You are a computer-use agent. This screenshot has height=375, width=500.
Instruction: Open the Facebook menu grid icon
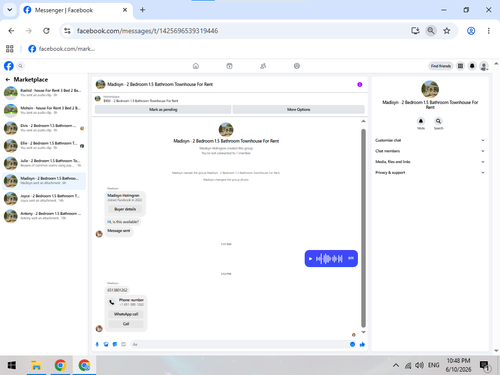(x=460, y=66)
